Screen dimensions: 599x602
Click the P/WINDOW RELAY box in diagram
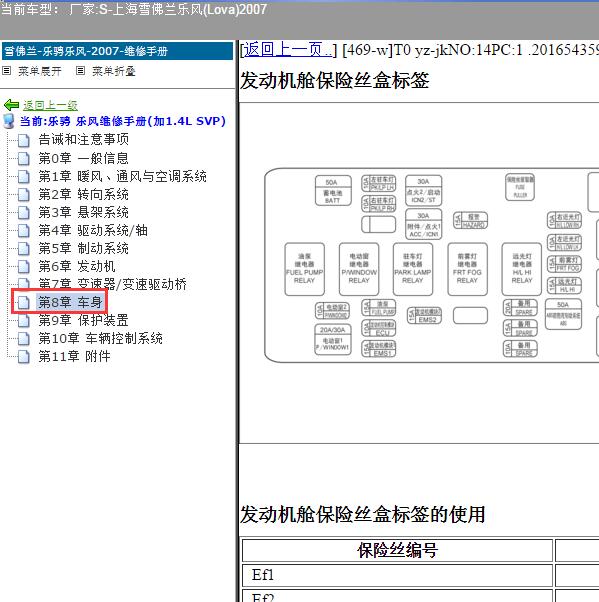pos(359,269)
